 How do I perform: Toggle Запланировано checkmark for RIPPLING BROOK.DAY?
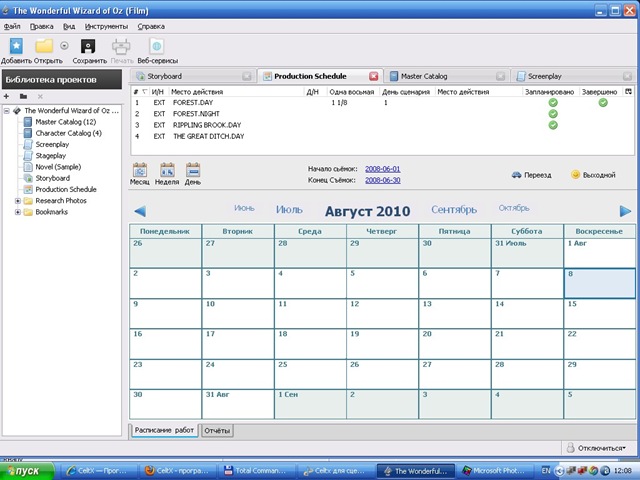(553, 125)
